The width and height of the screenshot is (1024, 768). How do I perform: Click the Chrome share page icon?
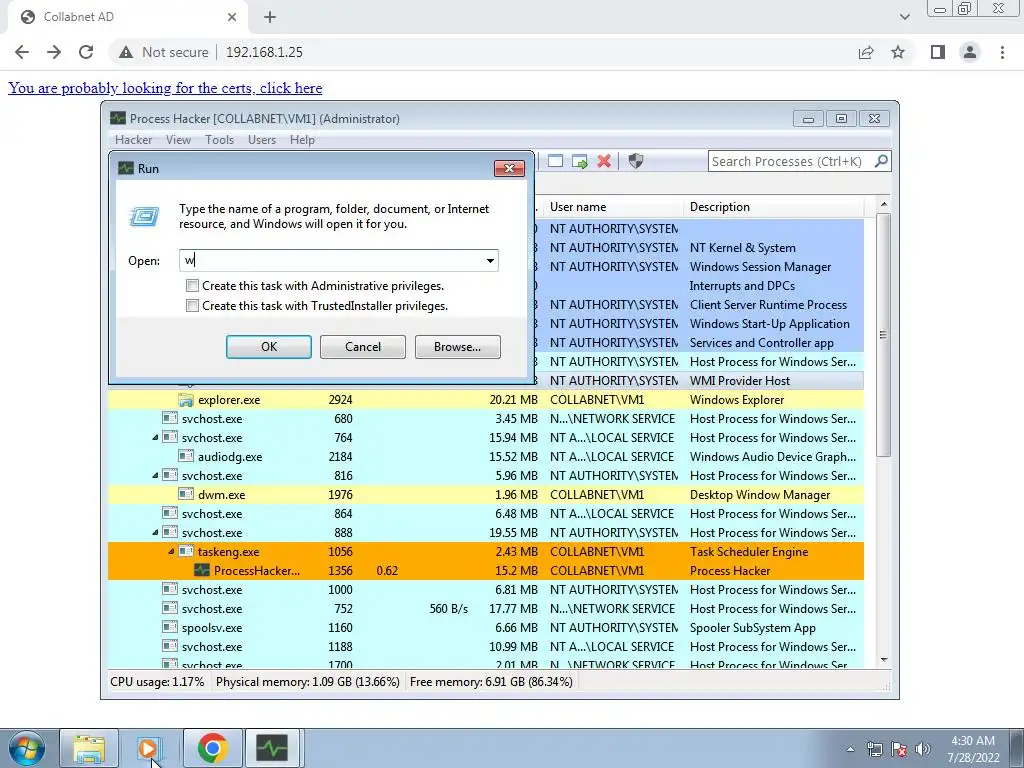(866, 52)
